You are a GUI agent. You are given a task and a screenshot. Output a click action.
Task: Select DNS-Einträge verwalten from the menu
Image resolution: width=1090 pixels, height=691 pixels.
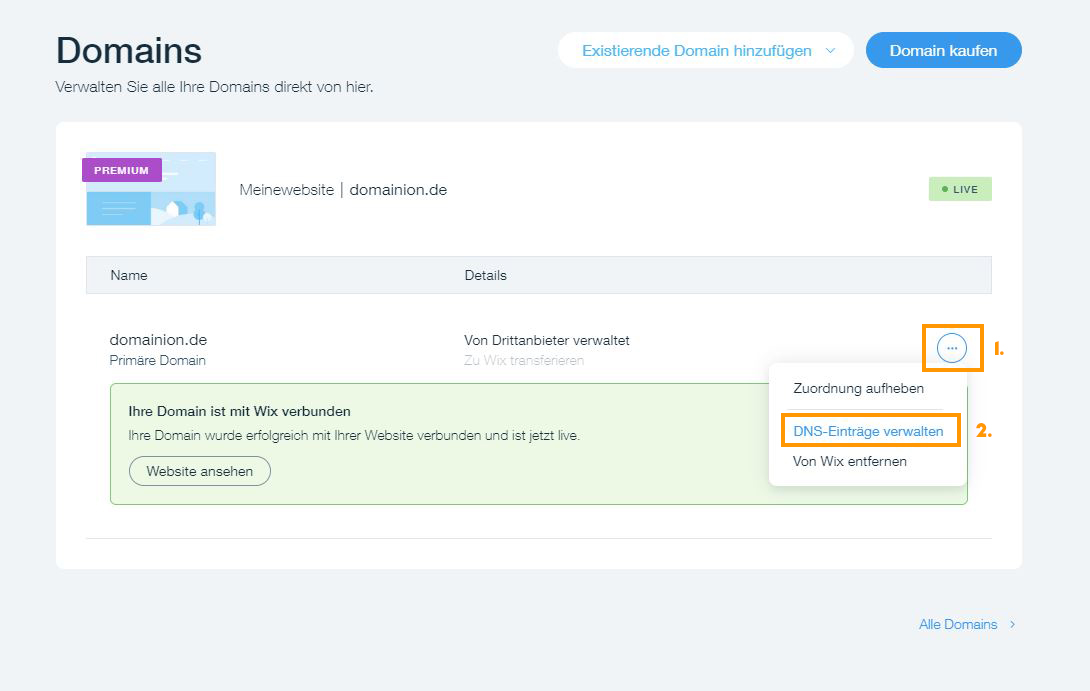point(869,430)
